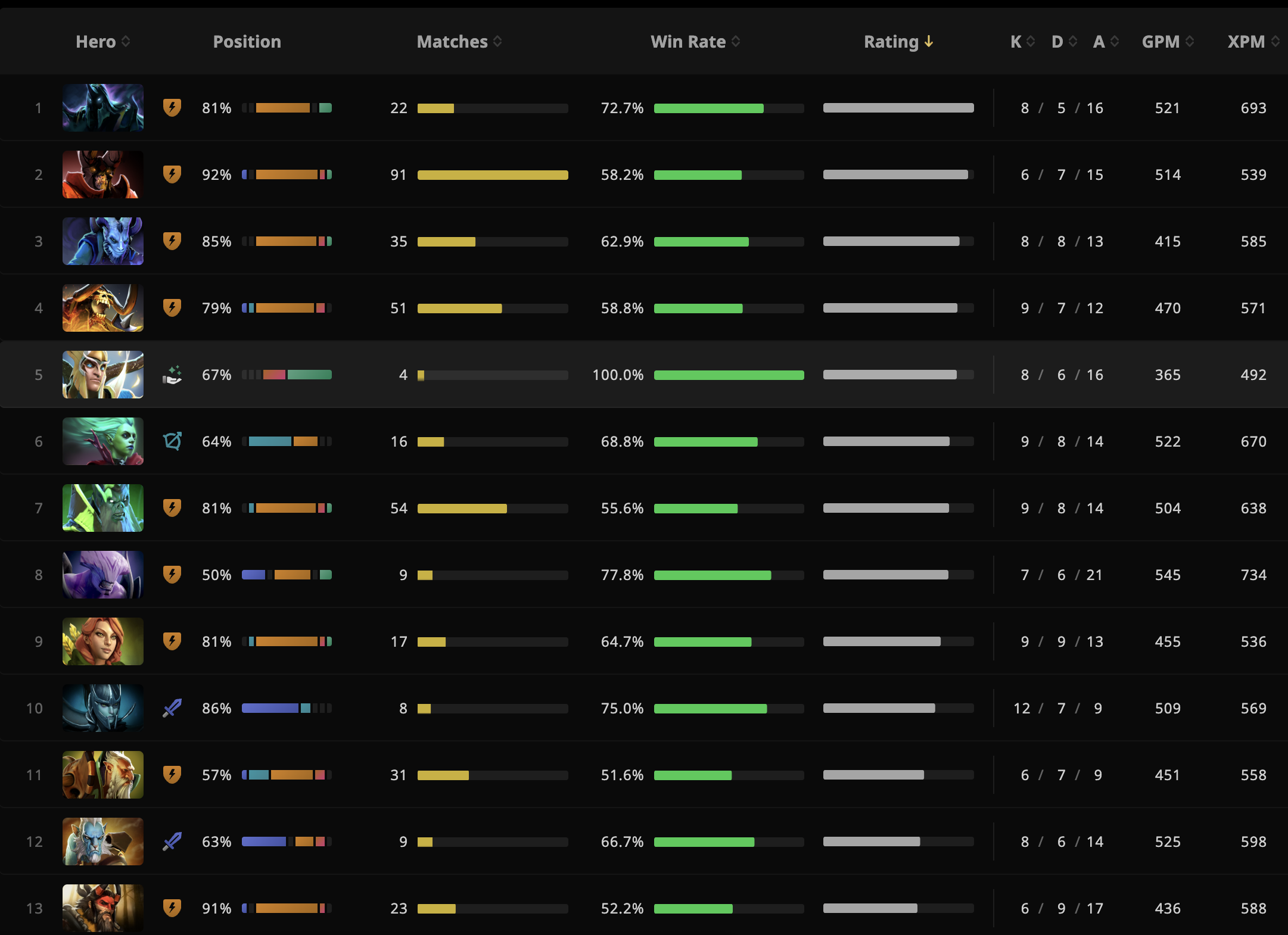Sort by the D deaths column
The width and height of the screenshot is (1288, 935).
(1064, 42)
